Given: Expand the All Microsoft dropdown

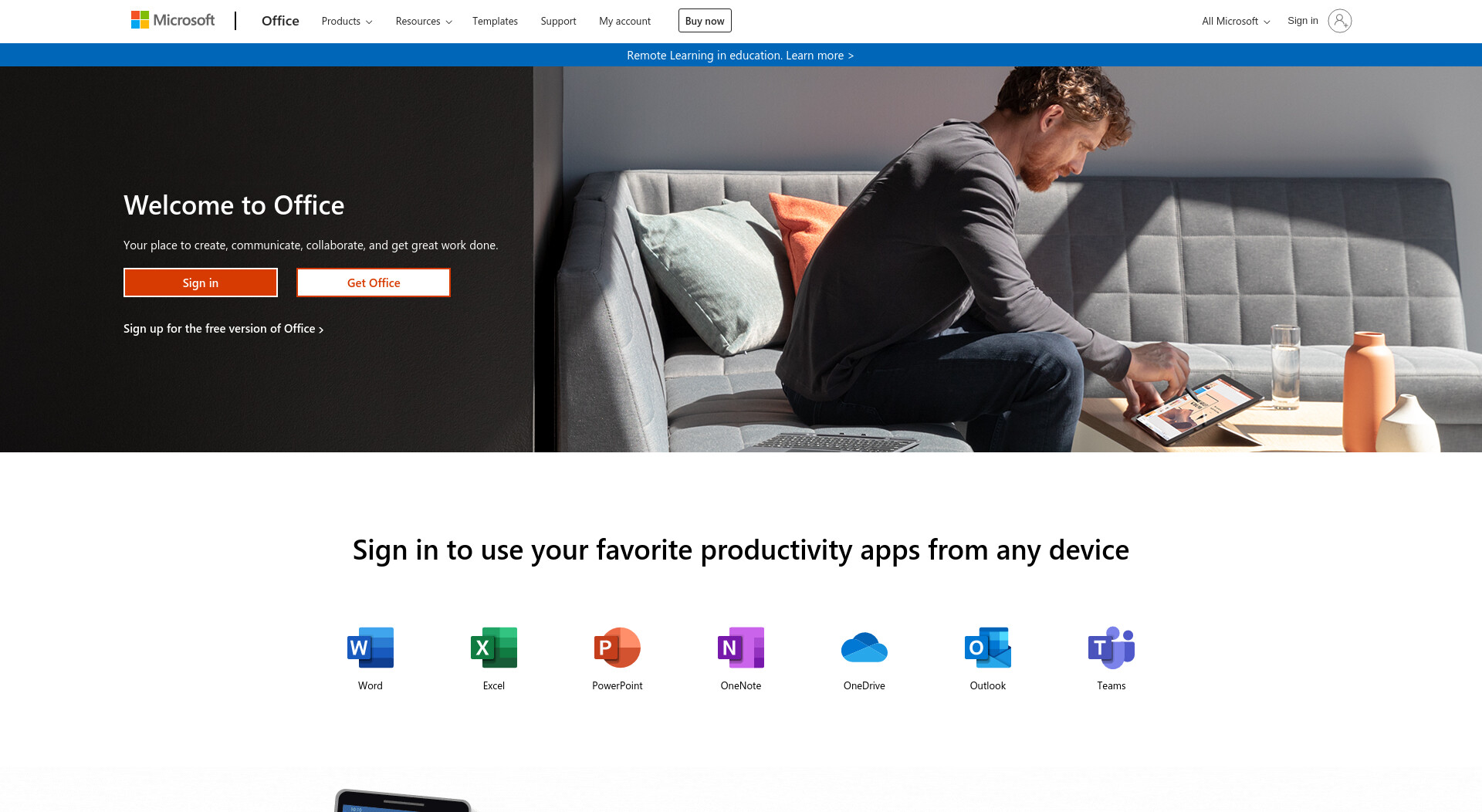Looking at the screenshot, I should tap(1236, 21).
